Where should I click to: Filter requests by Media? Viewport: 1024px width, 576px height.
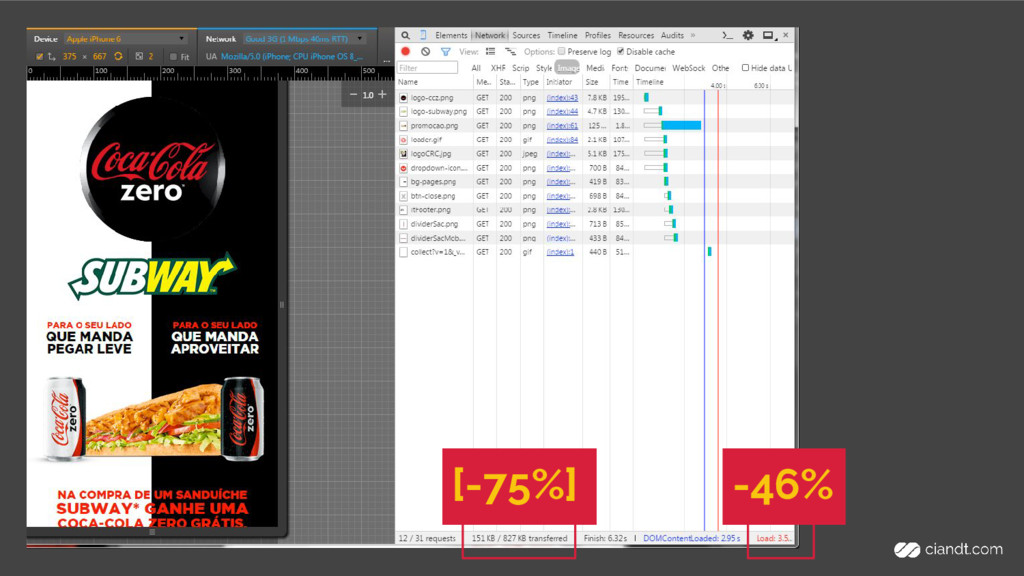(x=594, y=68)
